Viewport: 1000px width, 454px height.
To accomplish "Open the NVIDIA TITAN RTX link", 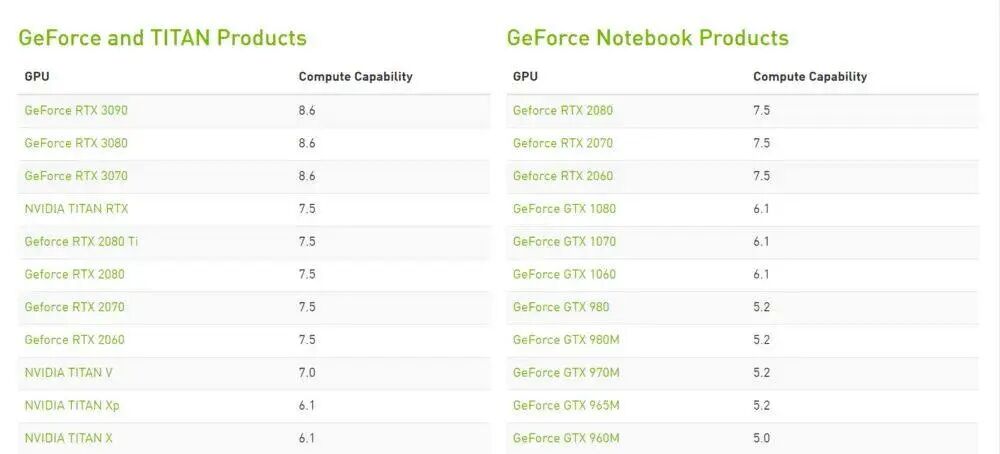I will 76,209.
